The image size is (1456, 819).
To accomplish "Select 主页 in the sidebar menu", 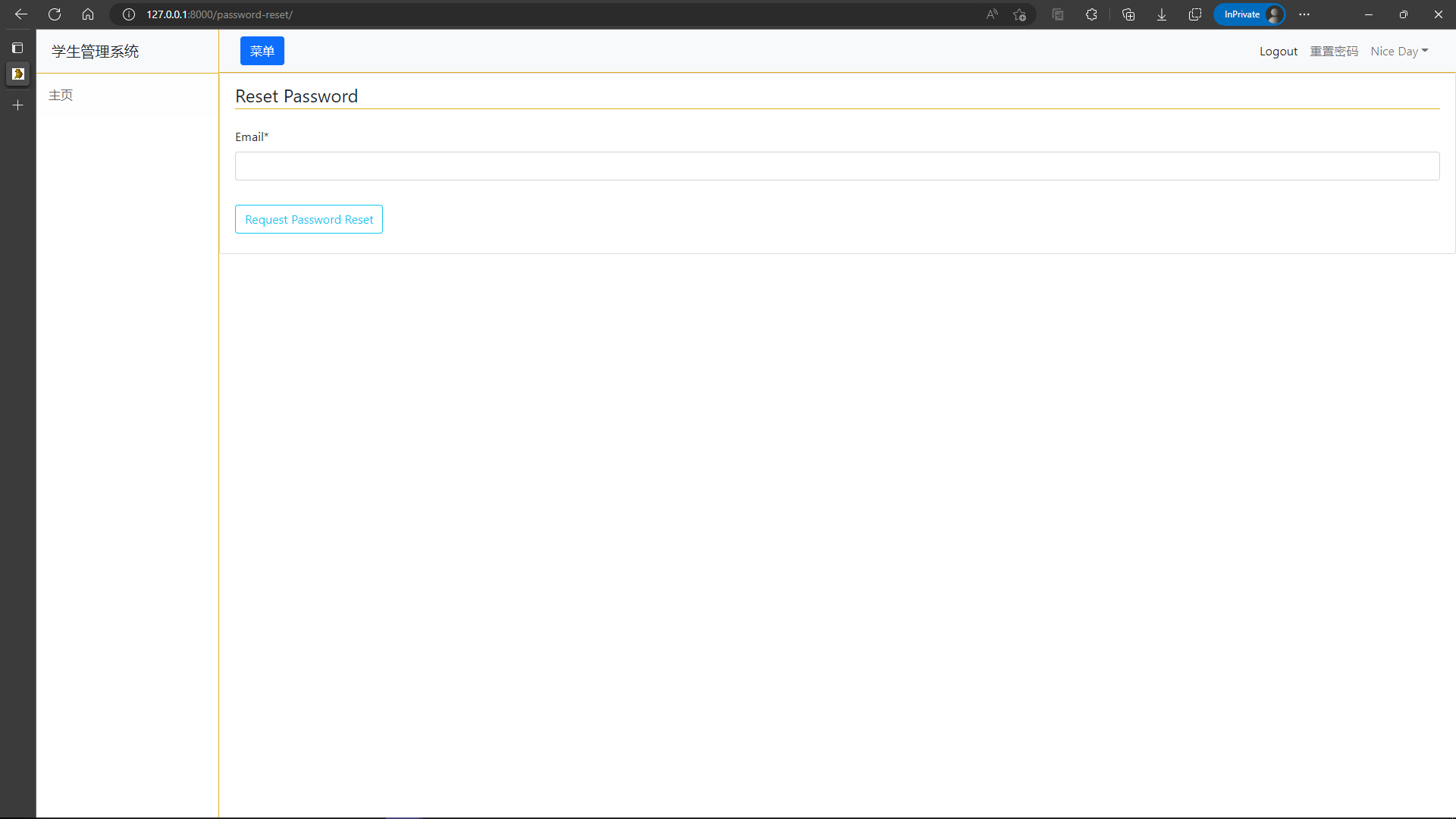I will pyautogui.click(x=61, y=95).
